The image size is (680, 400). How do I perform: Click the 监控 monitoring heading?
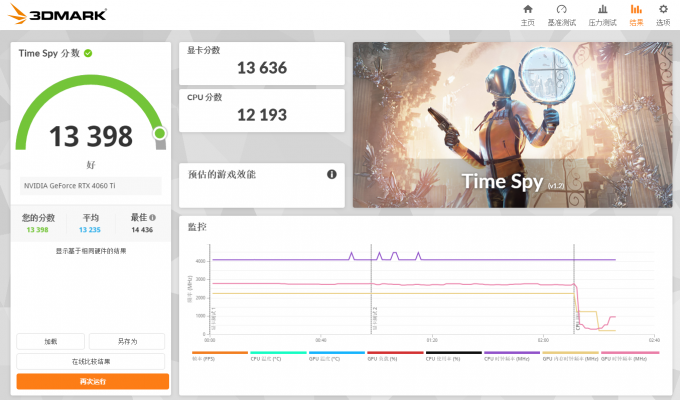[x=197, y=227]
